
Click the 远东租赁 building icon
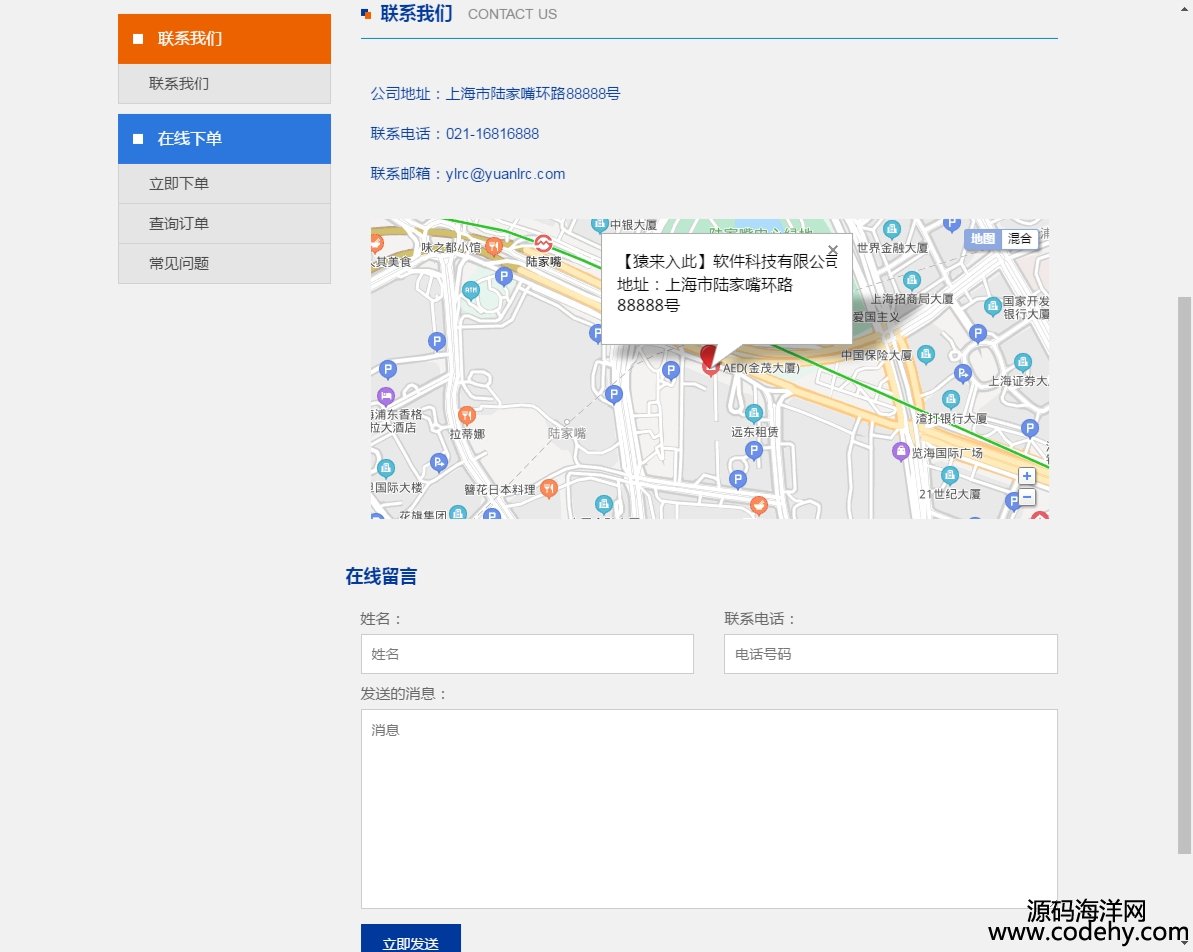[754, 413]
